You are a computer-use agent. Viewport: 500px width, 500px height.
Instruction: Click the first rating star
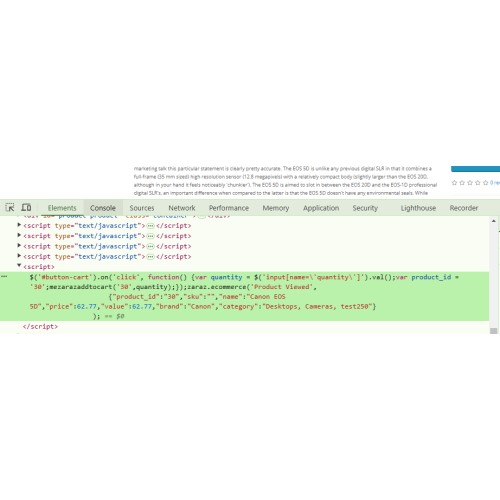(454, 183)
